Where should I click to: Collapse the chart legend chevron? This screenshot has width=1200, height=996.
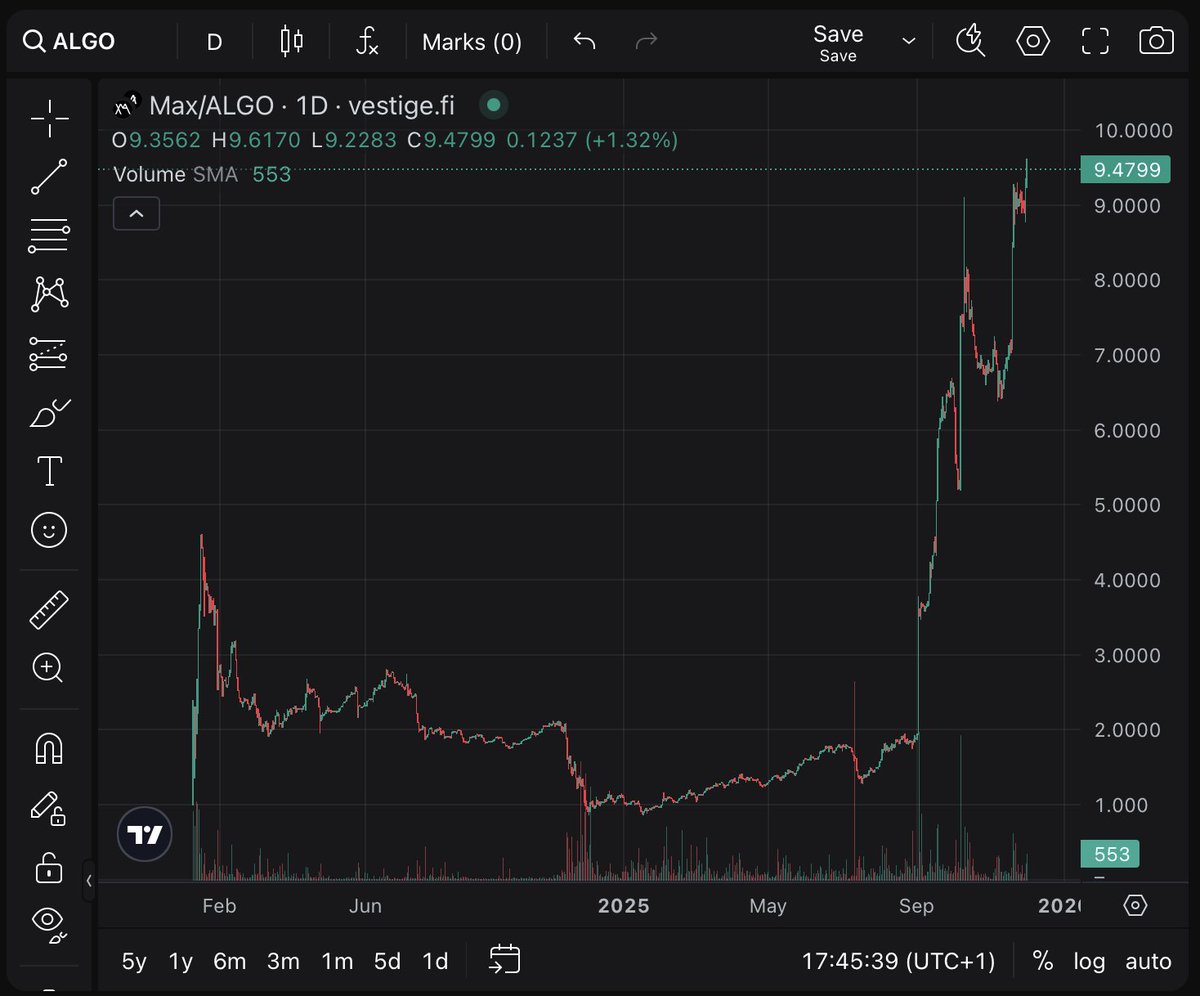point(136,213)
